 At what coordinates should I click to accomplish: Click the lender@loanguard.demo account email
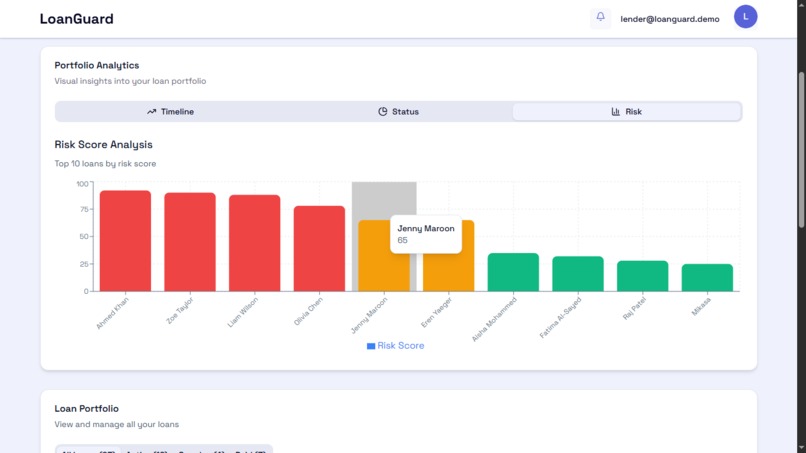670,19
